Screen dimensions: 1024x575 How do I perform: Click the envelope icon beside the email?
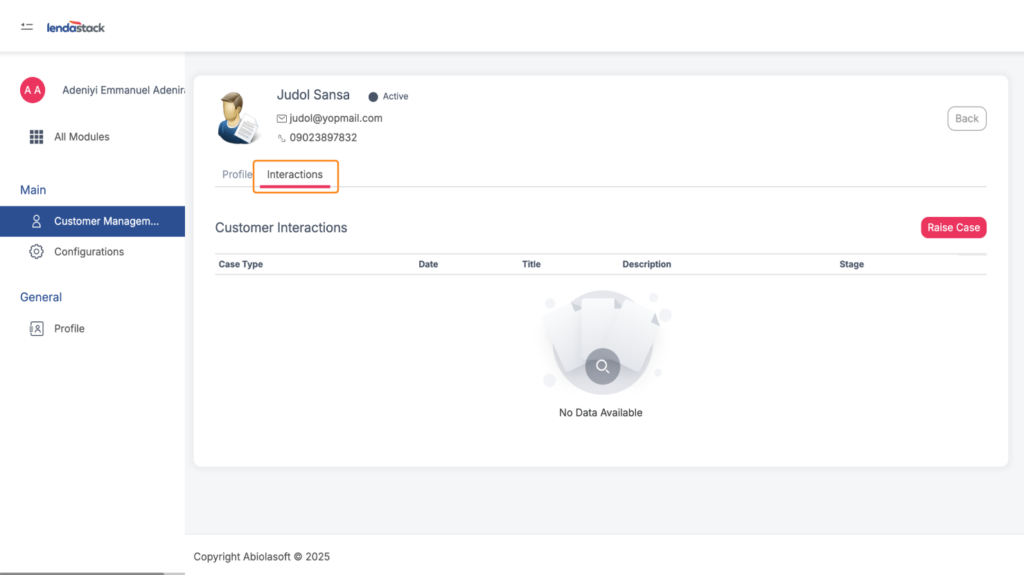282,118
